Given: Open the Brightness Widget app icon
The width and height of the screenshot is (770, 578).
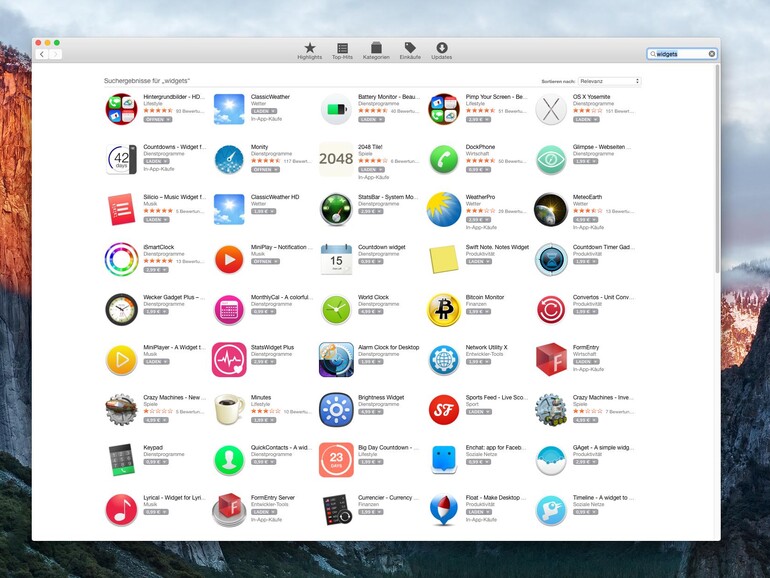Looking at the screenshot, I should [336, 410].
